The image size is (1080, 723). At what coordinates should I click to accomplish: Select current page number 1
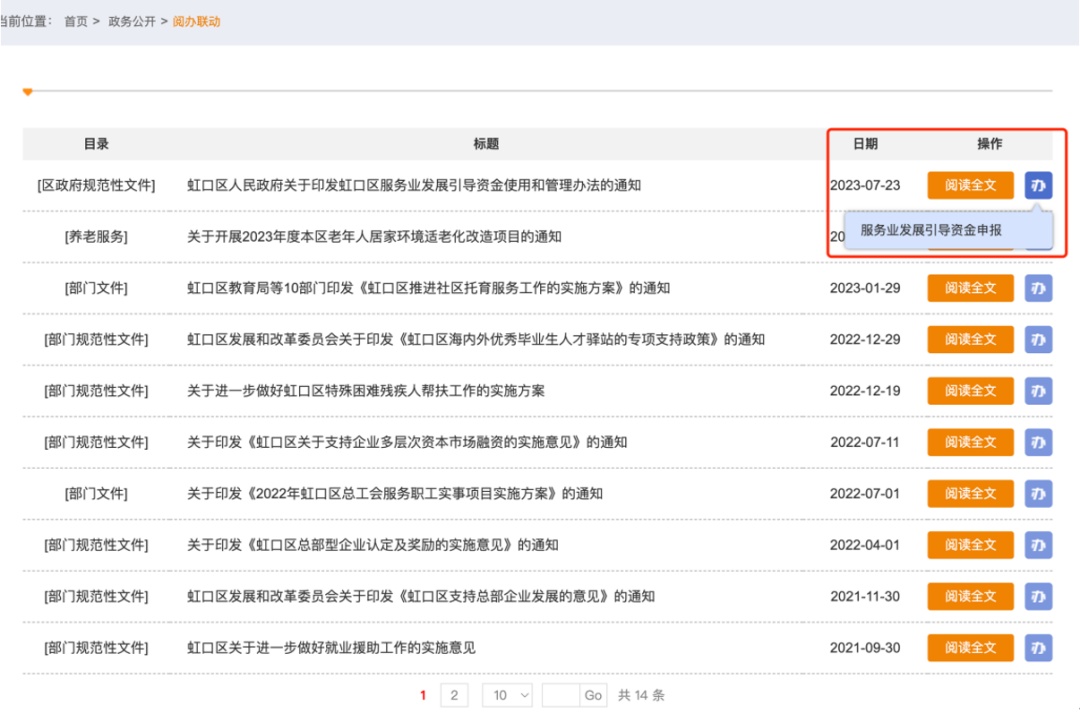[424, 695]
